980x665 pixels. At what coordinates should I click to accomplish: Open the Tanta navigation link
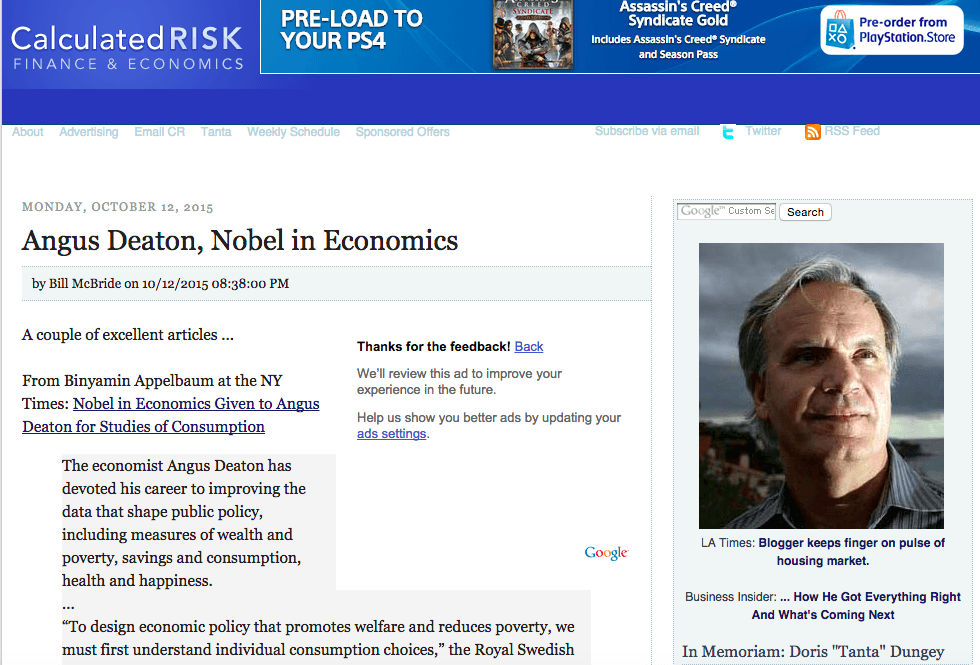[216, 132]
